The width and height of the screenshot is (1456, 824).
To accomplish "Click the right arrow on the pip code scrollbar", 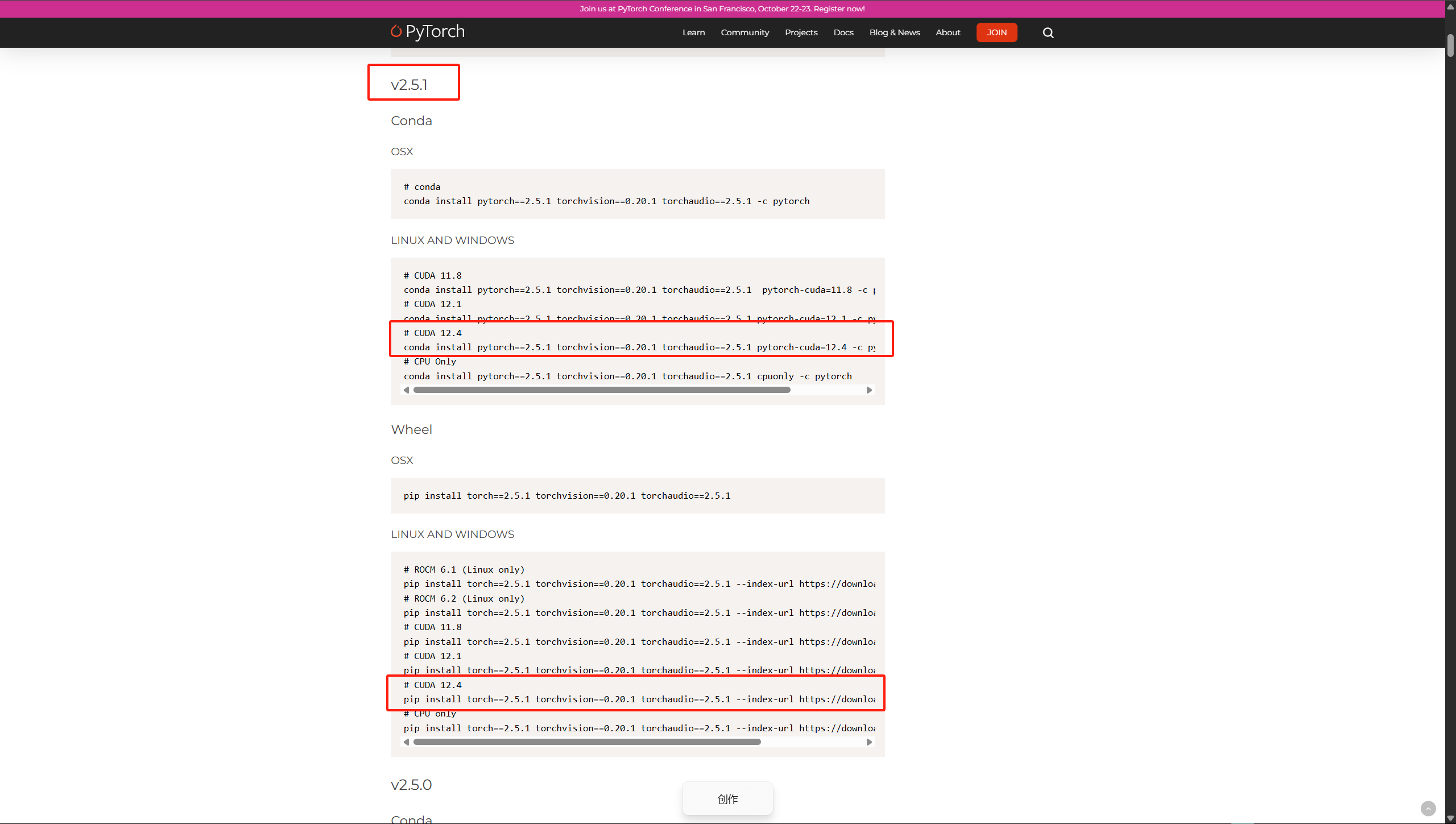I will [x=868, y=742].
